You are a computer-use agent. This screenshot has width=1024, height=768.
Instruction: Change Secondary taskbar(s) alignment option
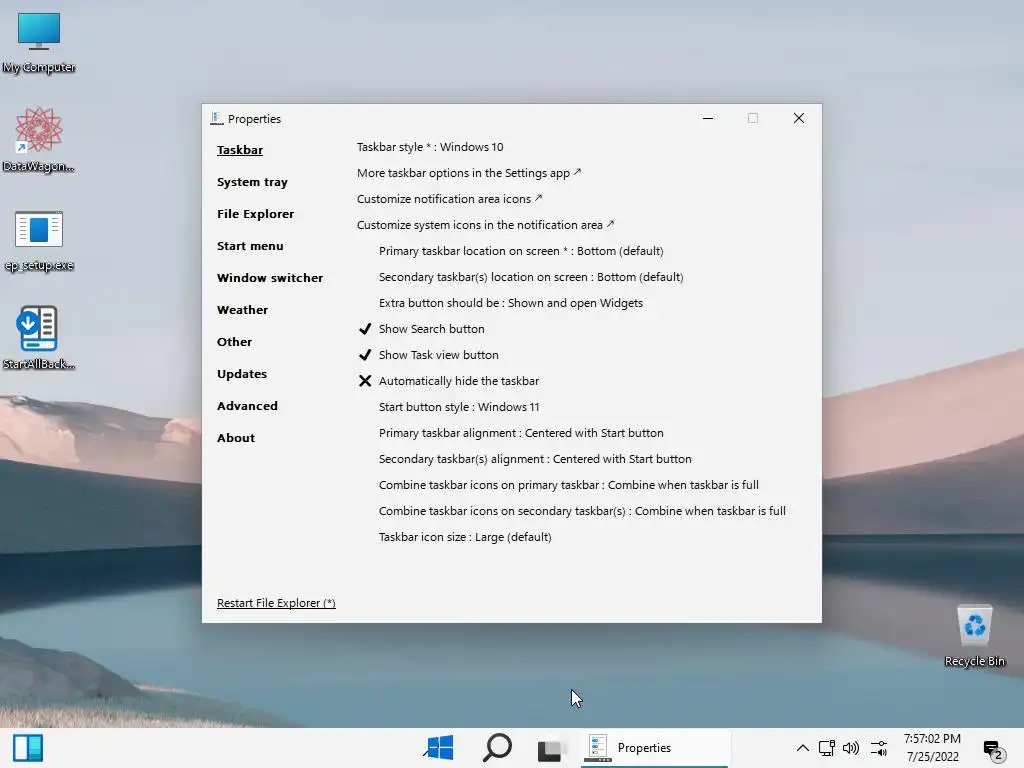535,459
